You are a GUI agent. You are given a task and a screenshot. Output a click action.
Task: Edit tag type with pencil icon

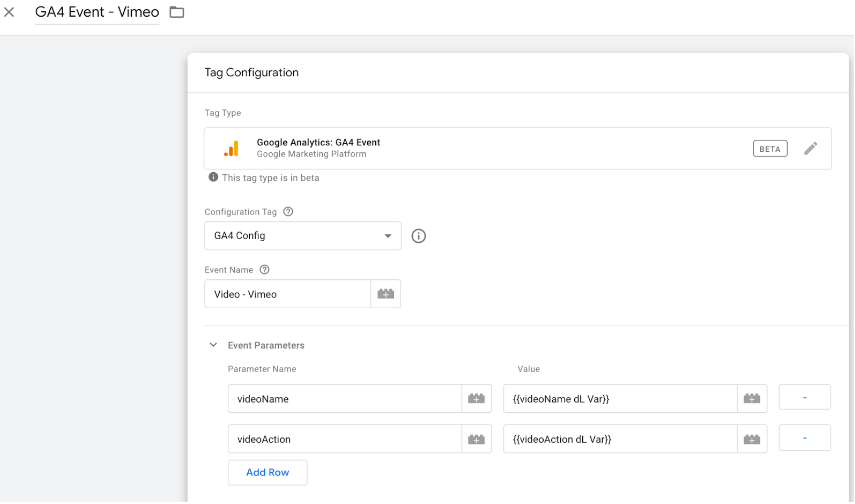click(x=810, y=148)
